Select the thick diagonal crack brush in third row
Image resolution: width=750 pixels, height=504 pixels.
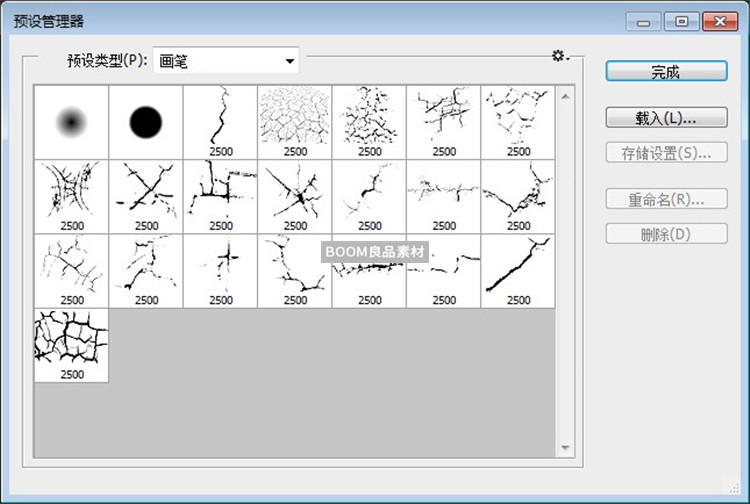click(518, 270)
